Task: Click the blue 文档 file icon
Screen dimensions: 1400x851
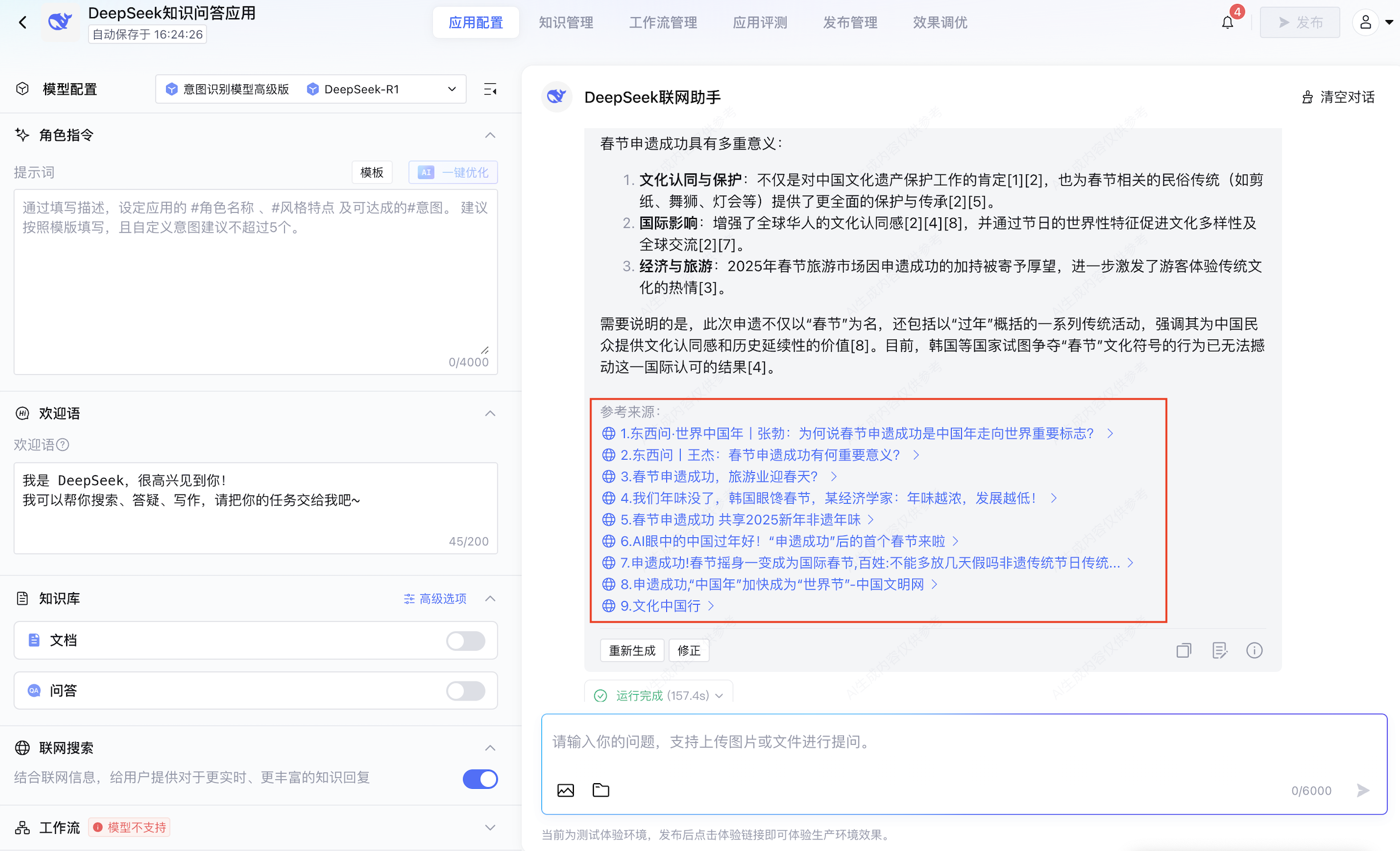Action: [34, 640]
